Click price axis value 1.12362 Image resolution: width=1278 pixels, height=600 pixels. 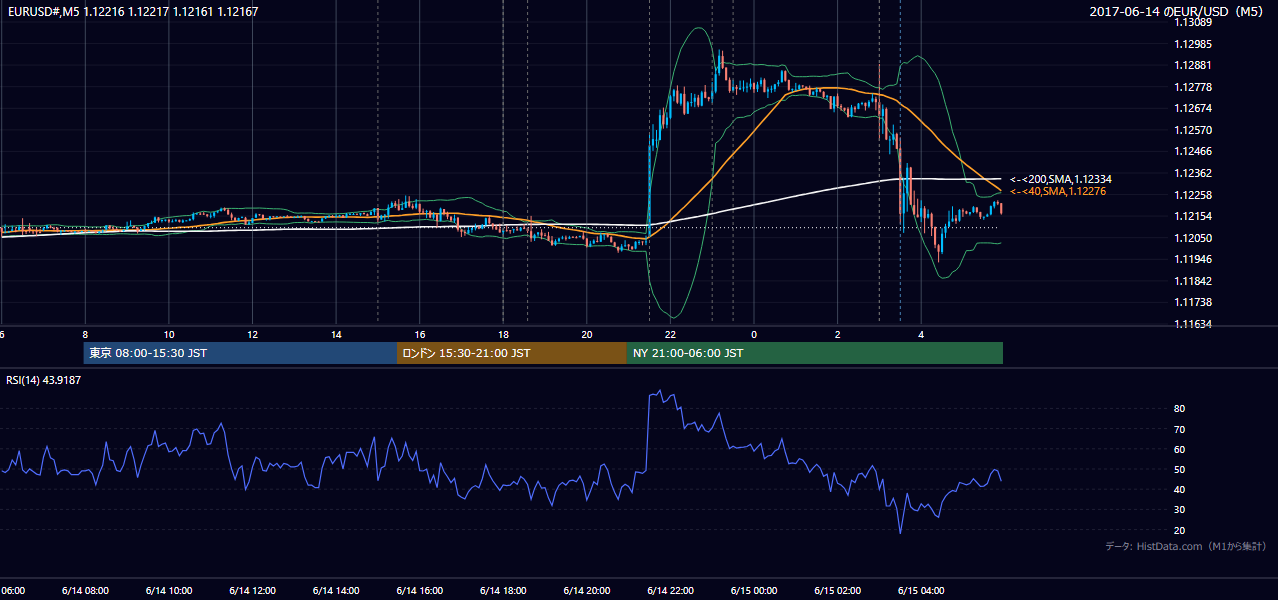[1193, 173]
